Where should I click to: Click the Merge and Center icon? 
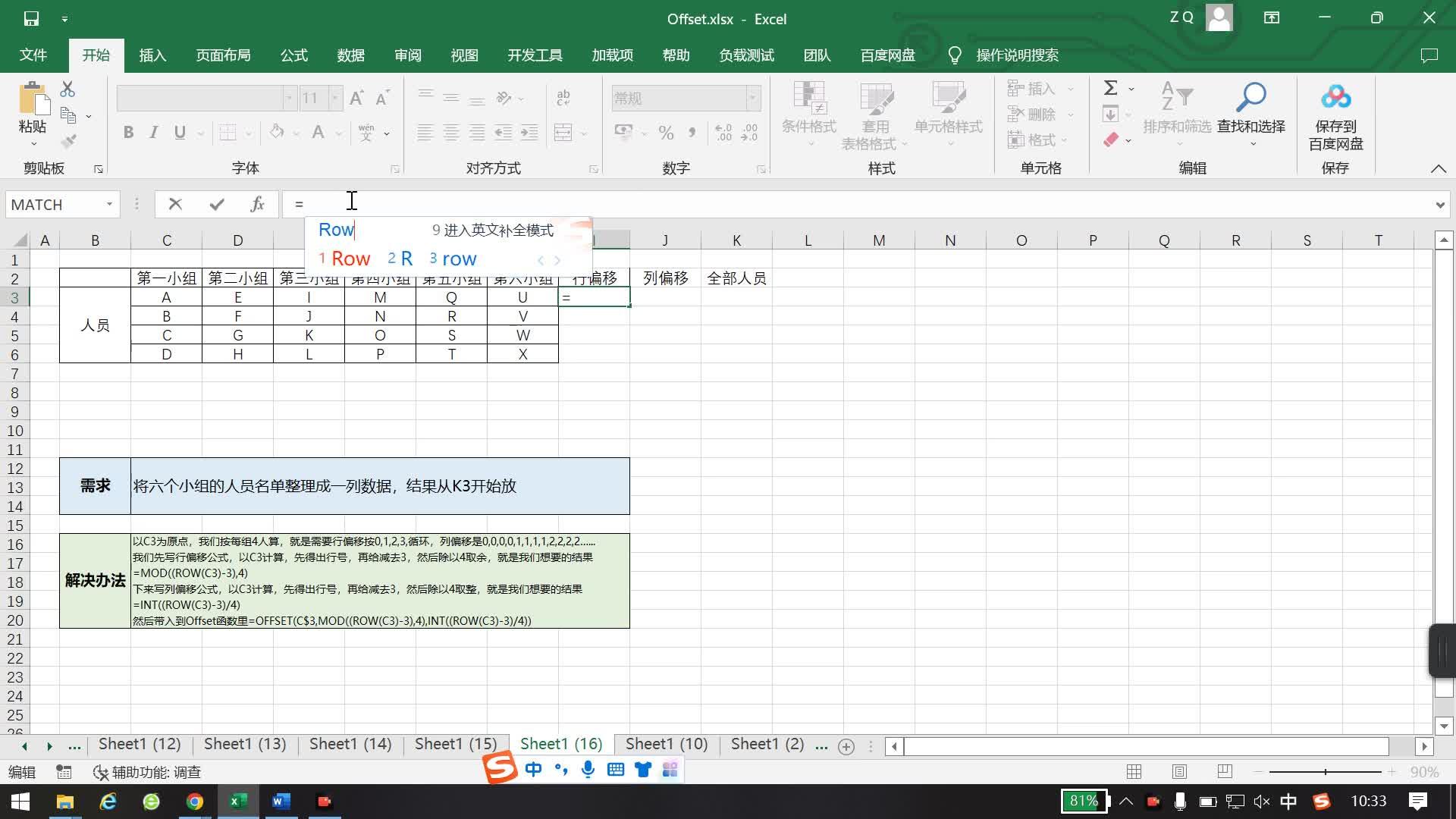click(563, 133)
